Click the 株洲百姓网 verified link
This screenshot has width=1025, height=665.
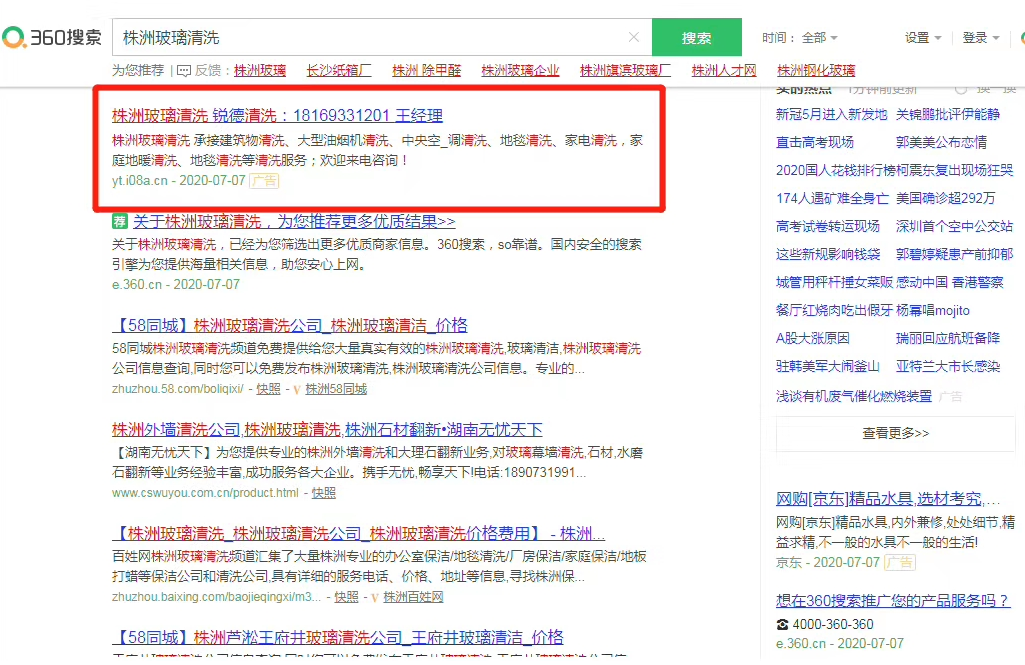point(413,597)
